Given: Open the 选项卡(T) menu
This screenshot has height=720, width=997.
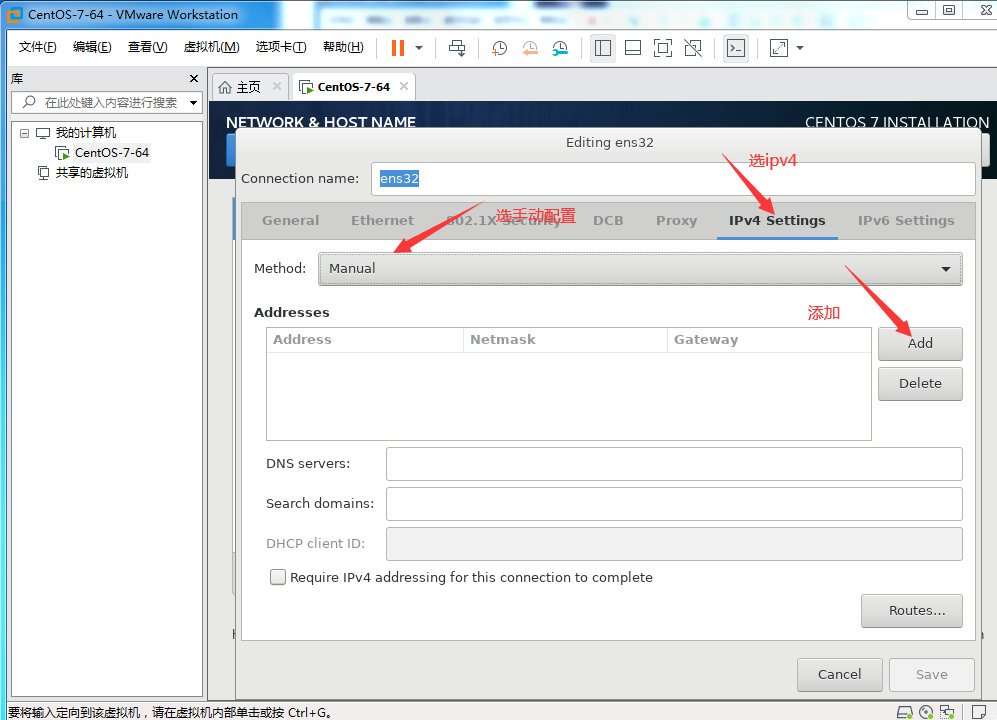Looking at the screenshot, I should click(280, 47).
